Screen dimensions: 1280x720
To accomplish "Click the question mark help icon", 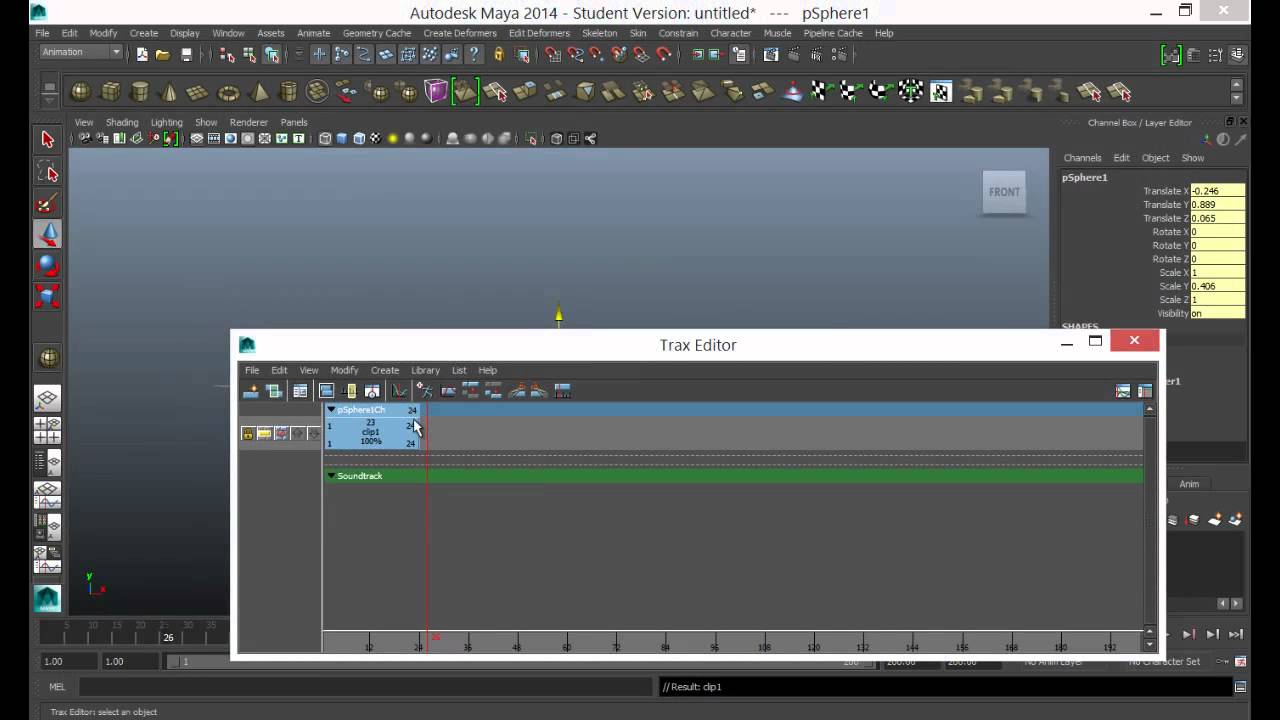I will point(474,55).
